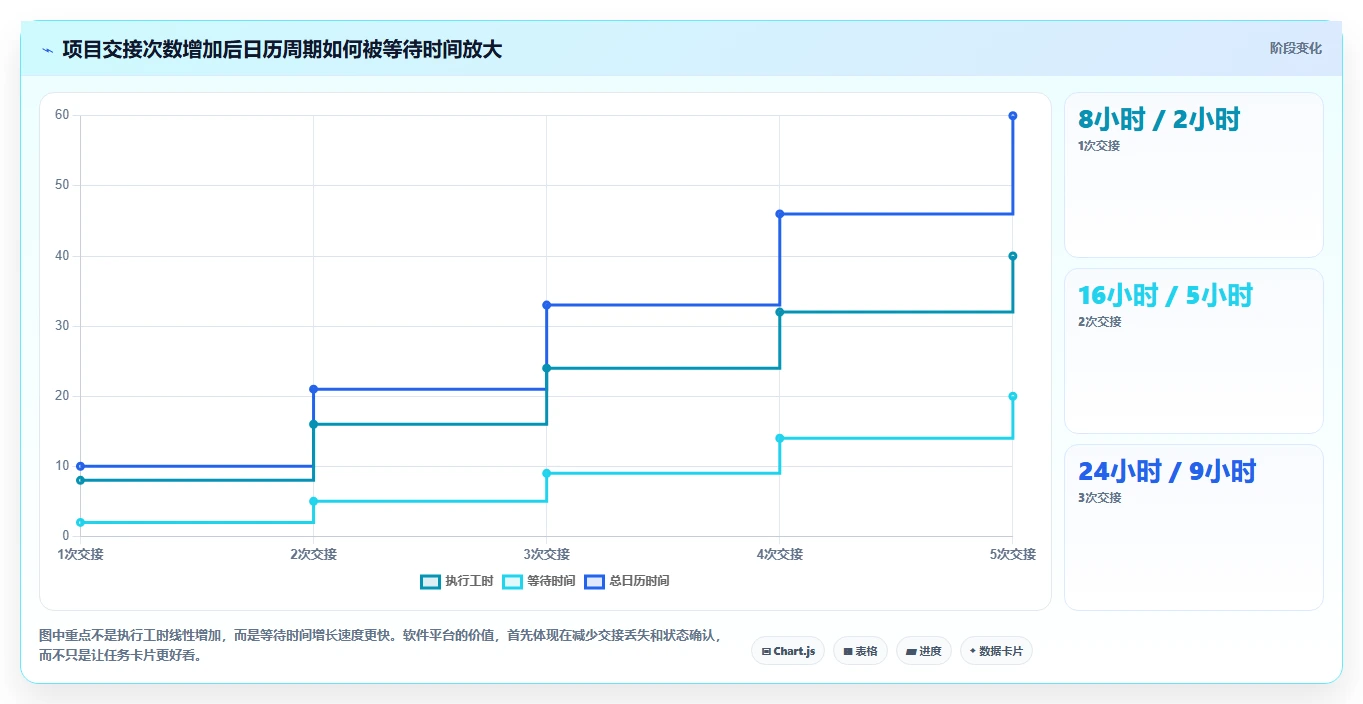Click the 总日历时间 point at 4次交接
The height and width of the screenshot is (704, 1363).
click(780, 214)
